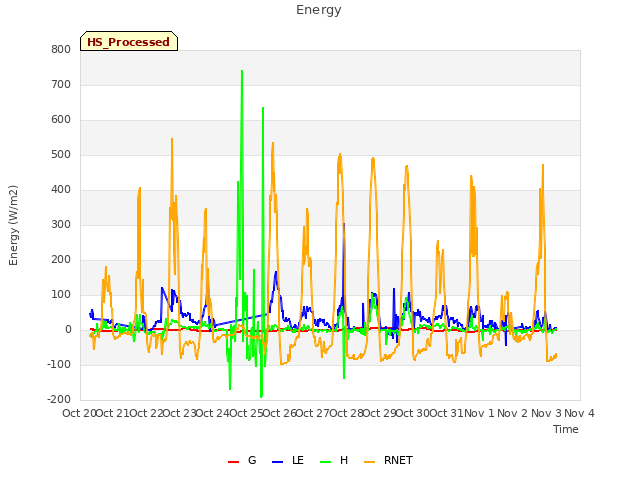This screenshot has height=480, width=640.
Task: Click the 500 y-axis tick label
Action: coord(61,154)
